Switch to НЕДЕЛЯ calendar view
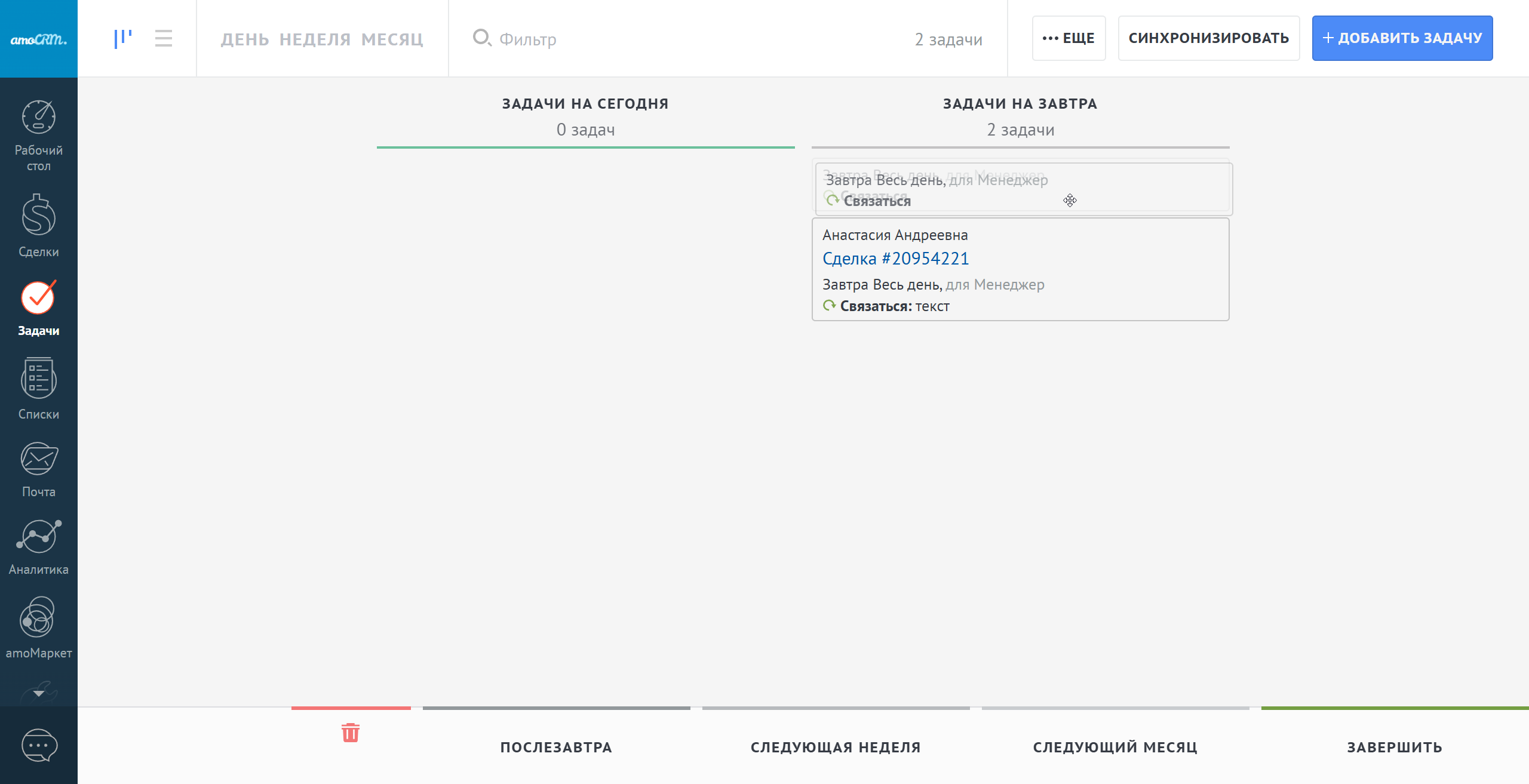 [315, 39]
